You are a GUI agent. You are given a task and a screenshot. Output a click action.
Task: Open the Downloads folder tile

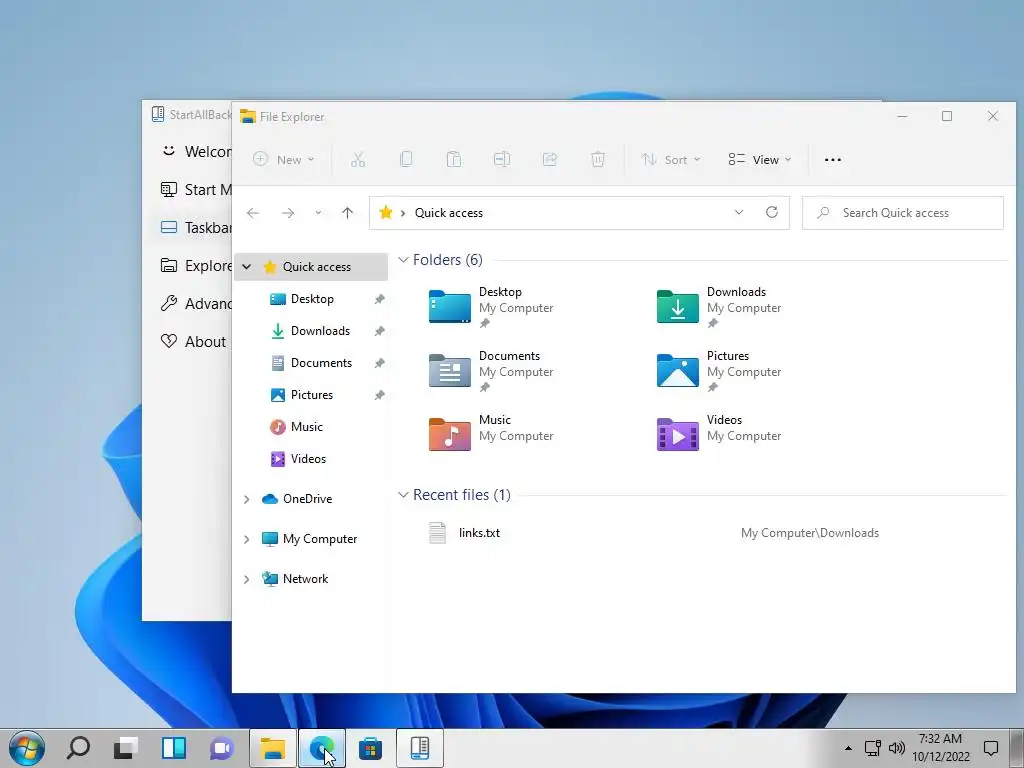click(x=719, y=307)
